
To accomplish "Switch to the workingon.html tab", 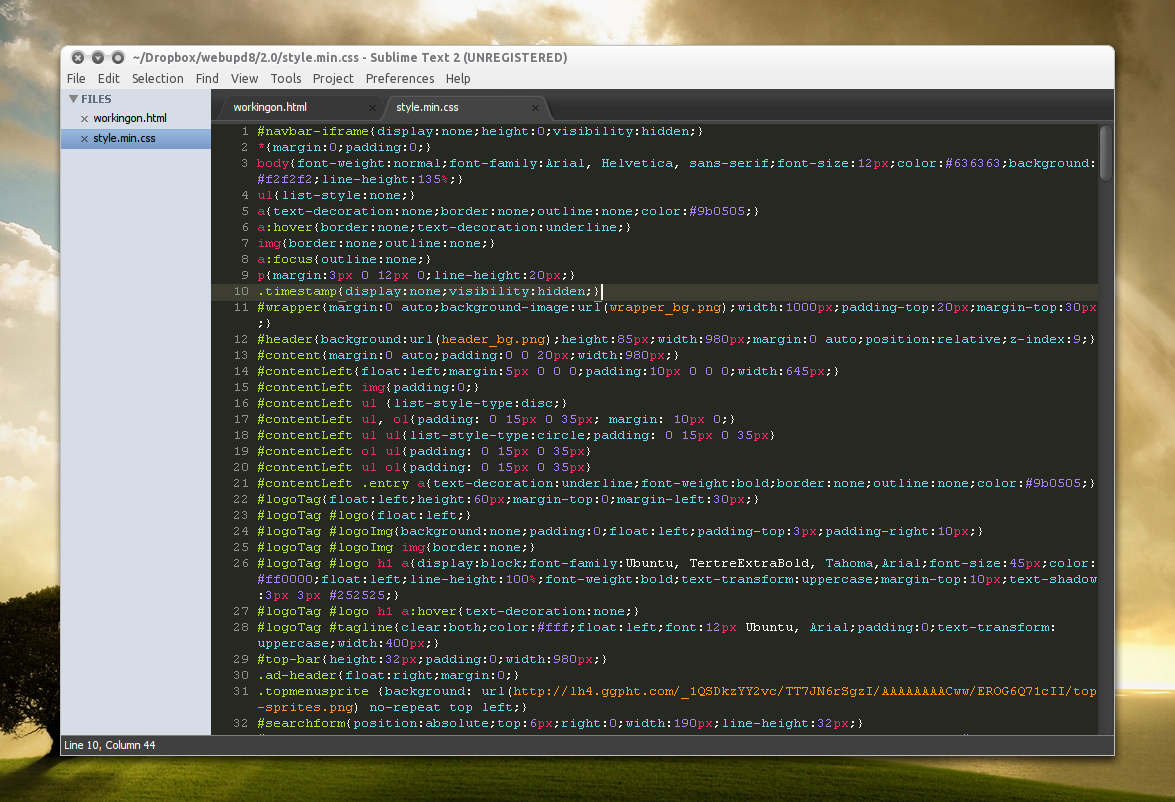I will click(270, 107).
